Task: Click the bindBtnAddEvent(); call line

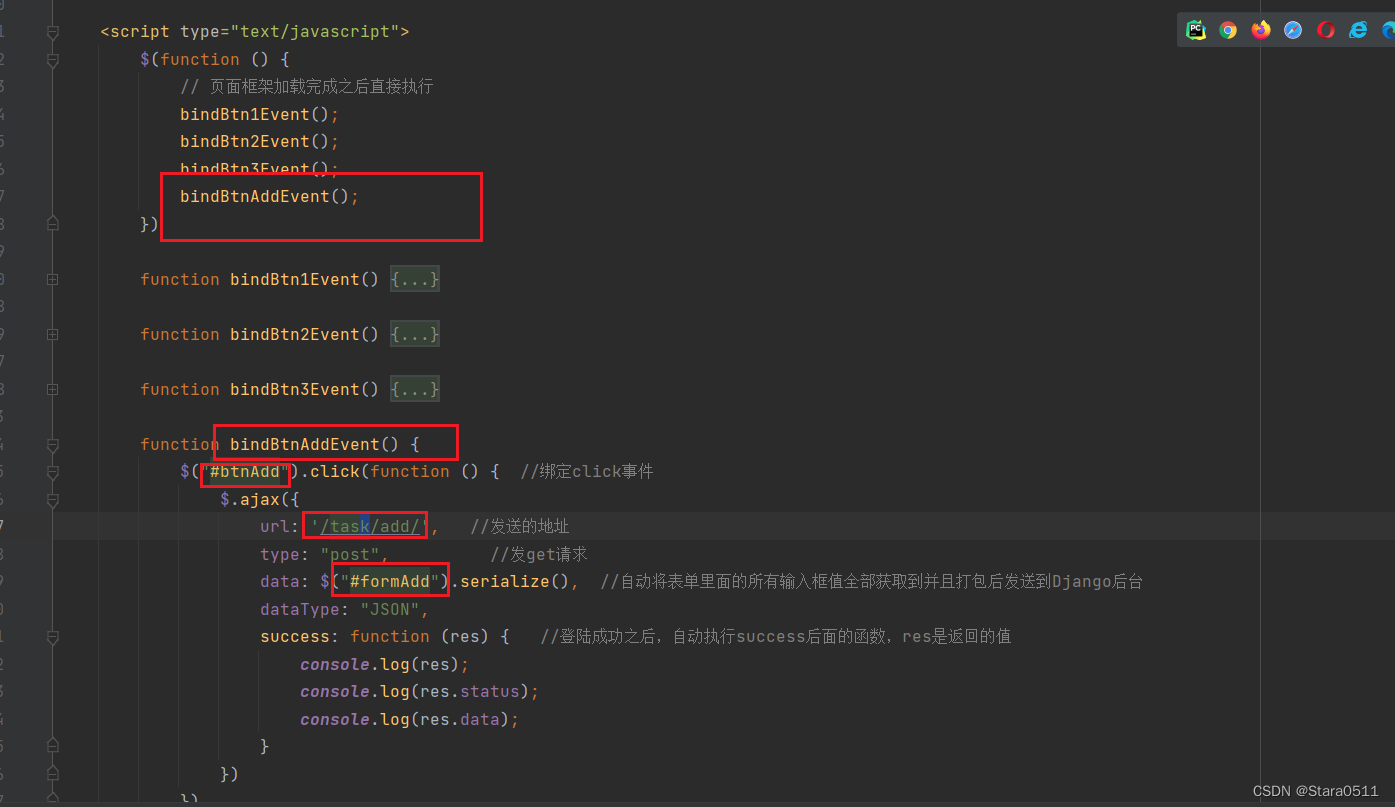Action: tap(269, 197)
